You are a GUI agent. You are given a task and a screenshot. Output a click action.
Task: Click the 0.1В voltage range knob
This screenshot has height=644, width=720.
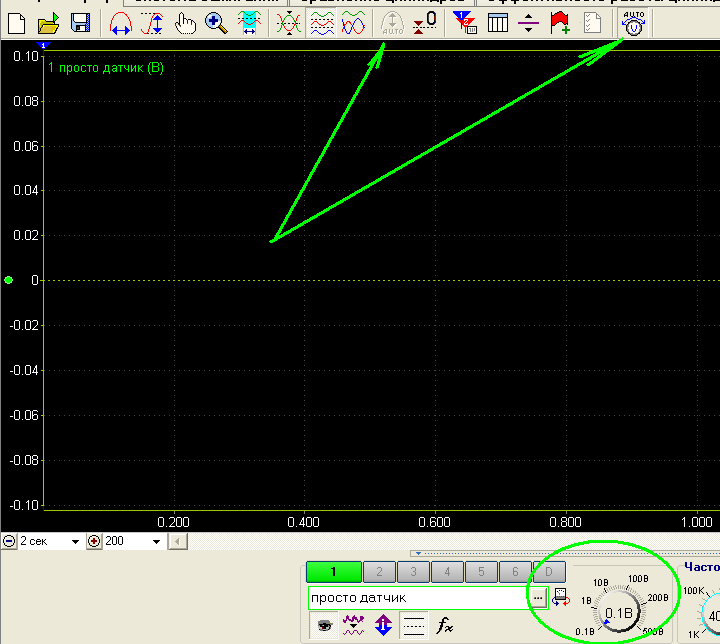(619, 613)
